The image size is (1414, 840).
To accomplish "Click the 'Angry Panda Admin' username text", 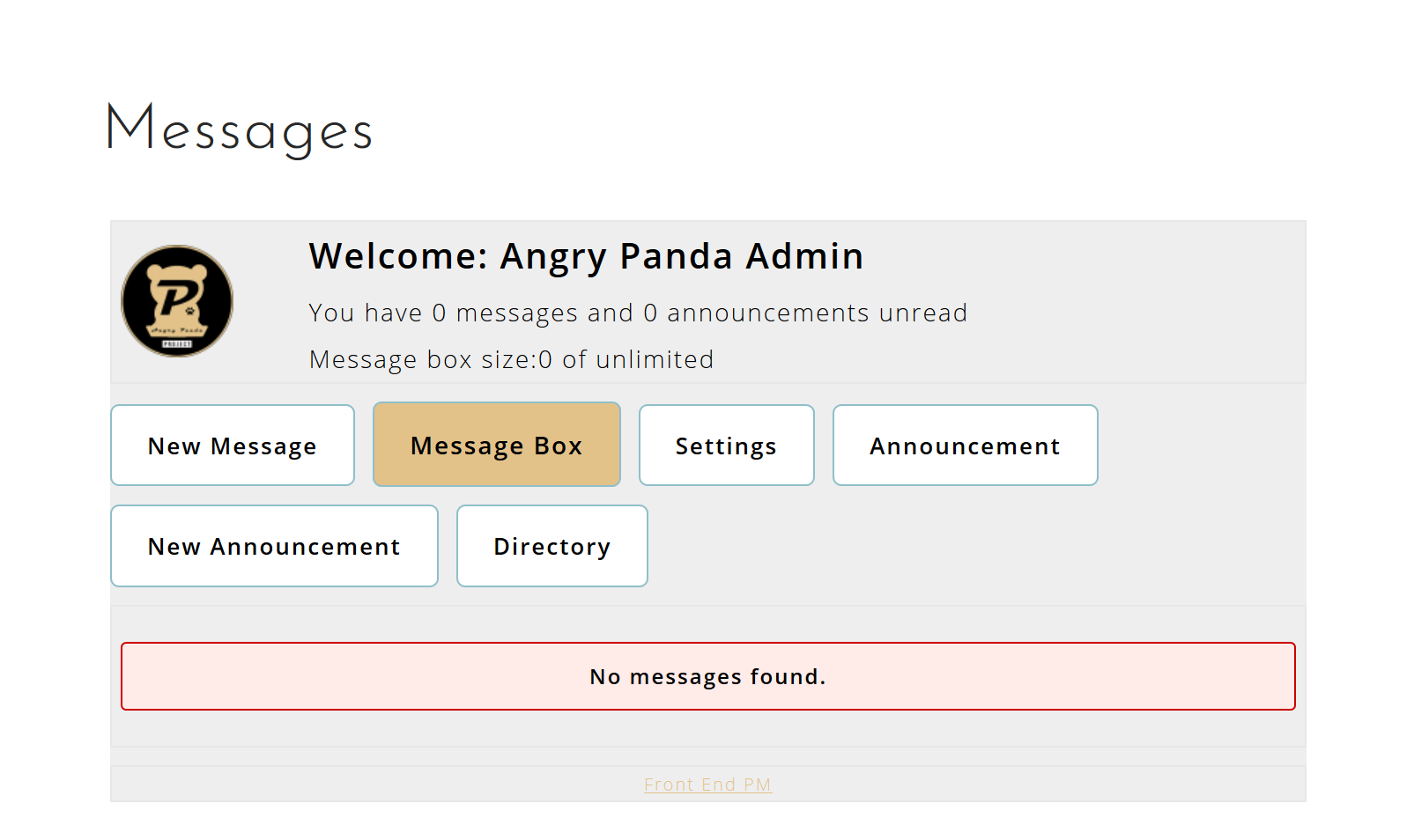I will pyautogui.click(x=682, y=256).
